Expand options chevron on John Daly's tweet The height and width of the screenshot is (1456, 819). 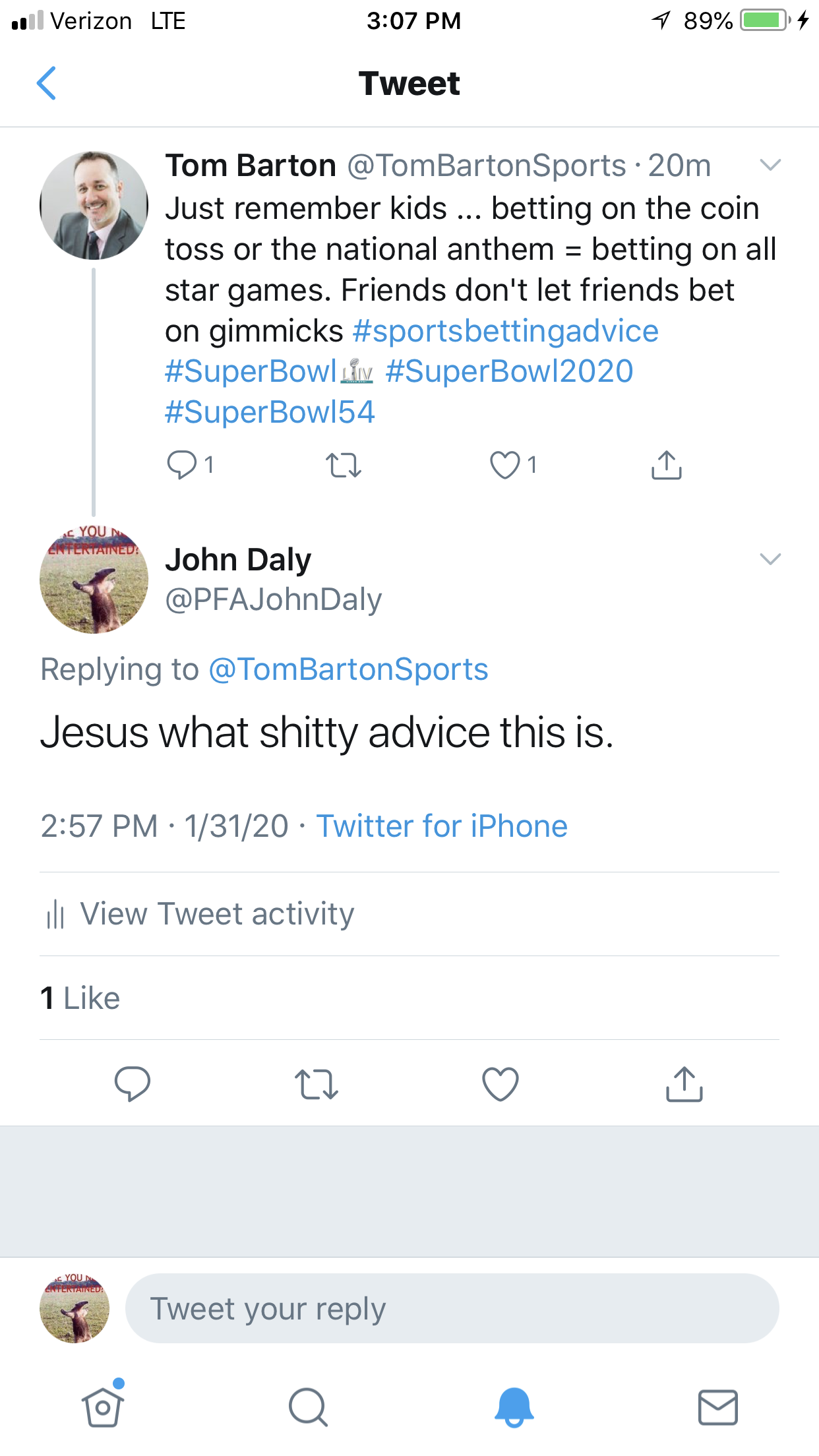click(770, 559)
